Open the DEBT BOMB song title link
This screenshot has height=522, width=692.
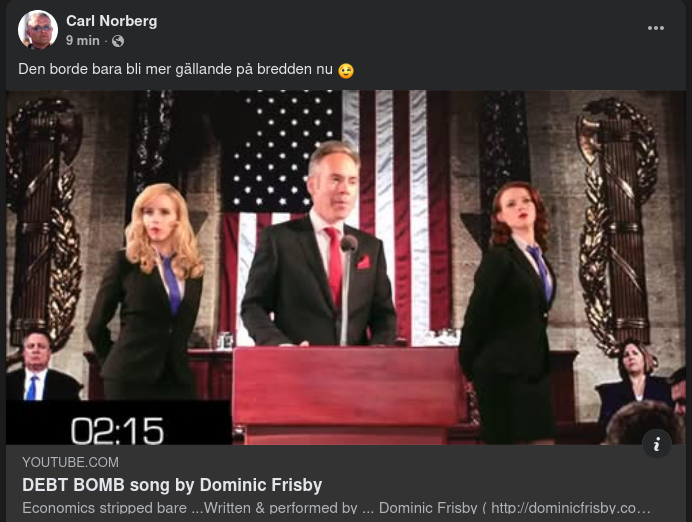pyautogui.click(x=172, y=485)
